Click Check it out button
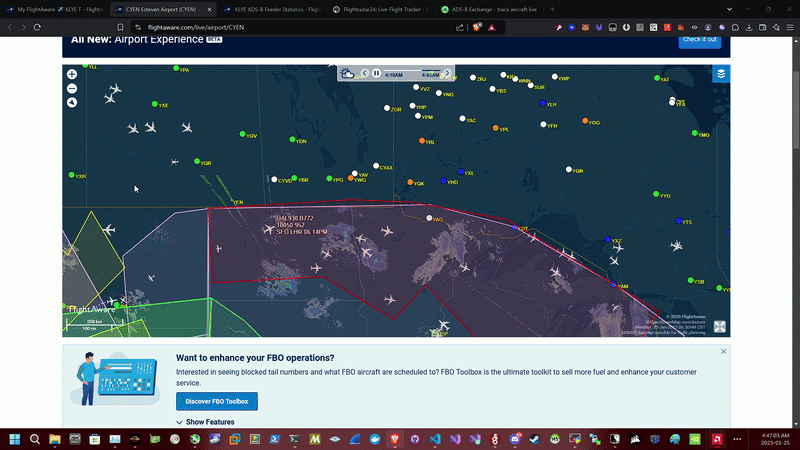The width and height of the screenshot is (800, 450). (699, 40)
